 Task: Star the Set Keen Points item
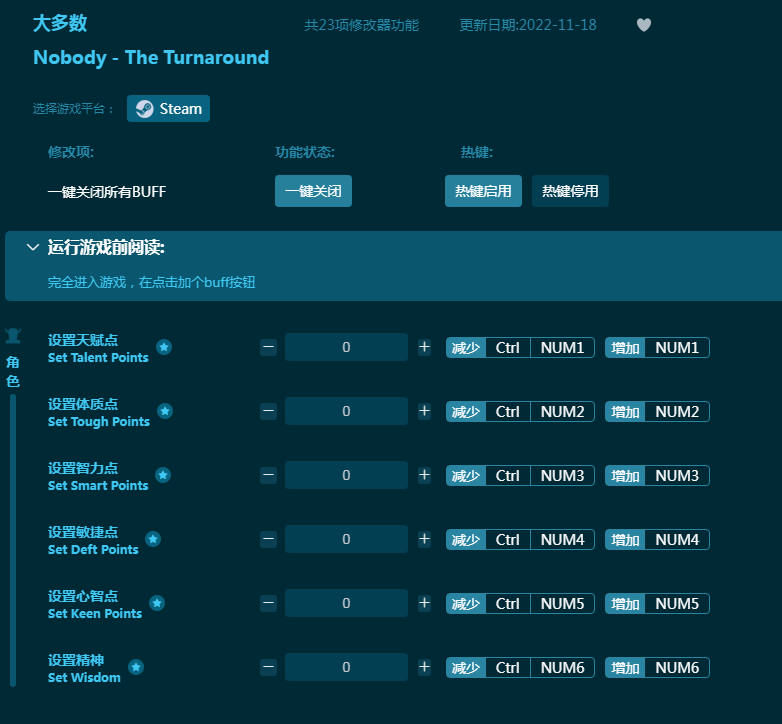(x=157, y=603)
